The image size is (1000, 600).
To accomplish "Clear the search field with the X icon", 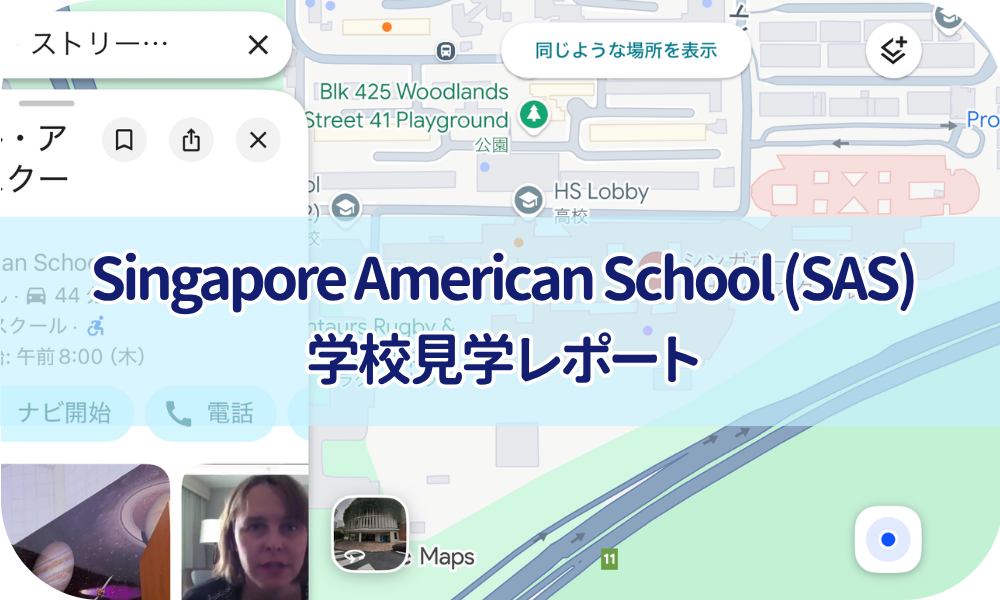I will 258,45.
